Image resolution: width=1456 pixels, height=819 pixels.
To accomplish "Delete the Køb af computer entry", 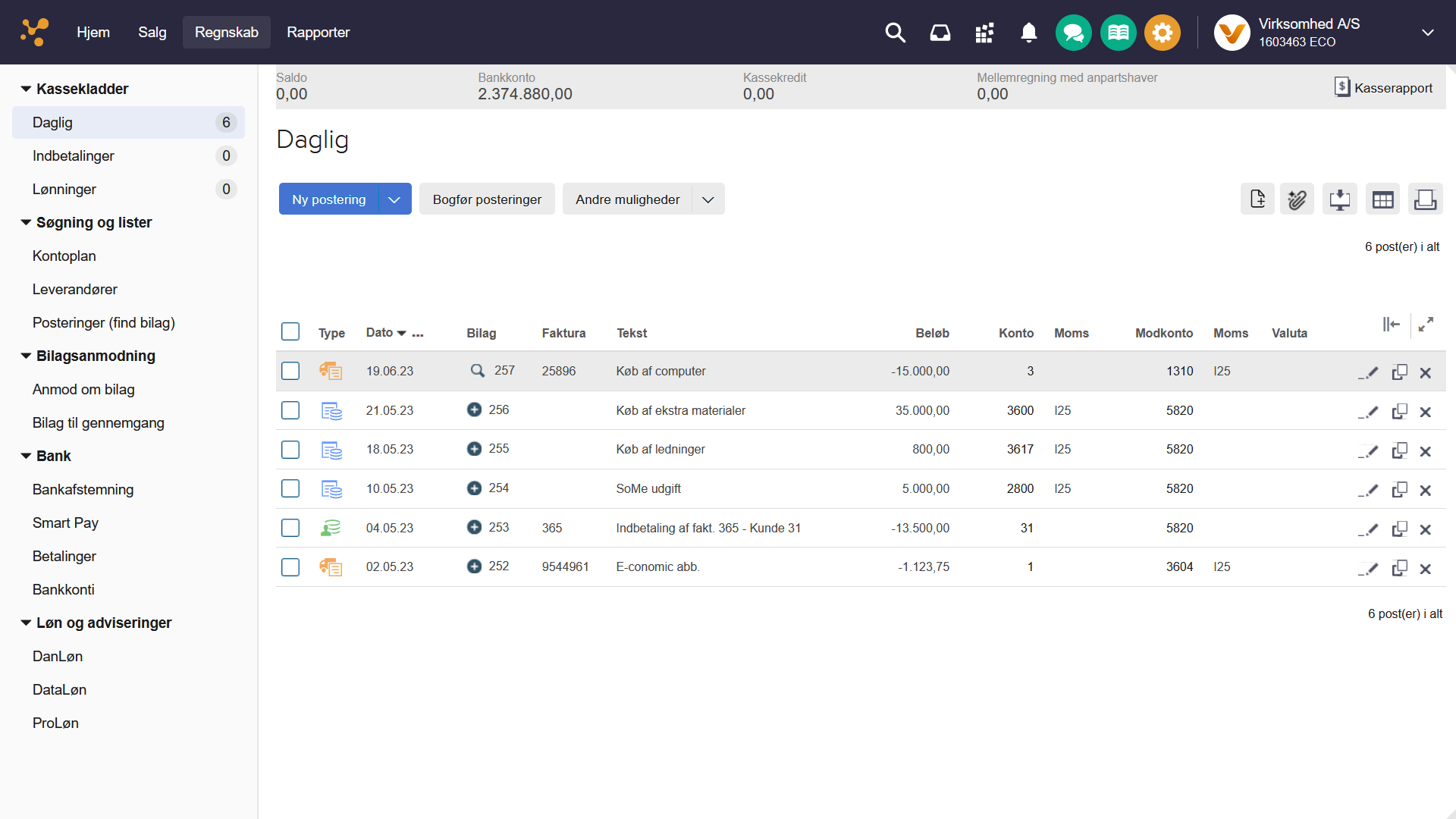I will coord(1425,372).
